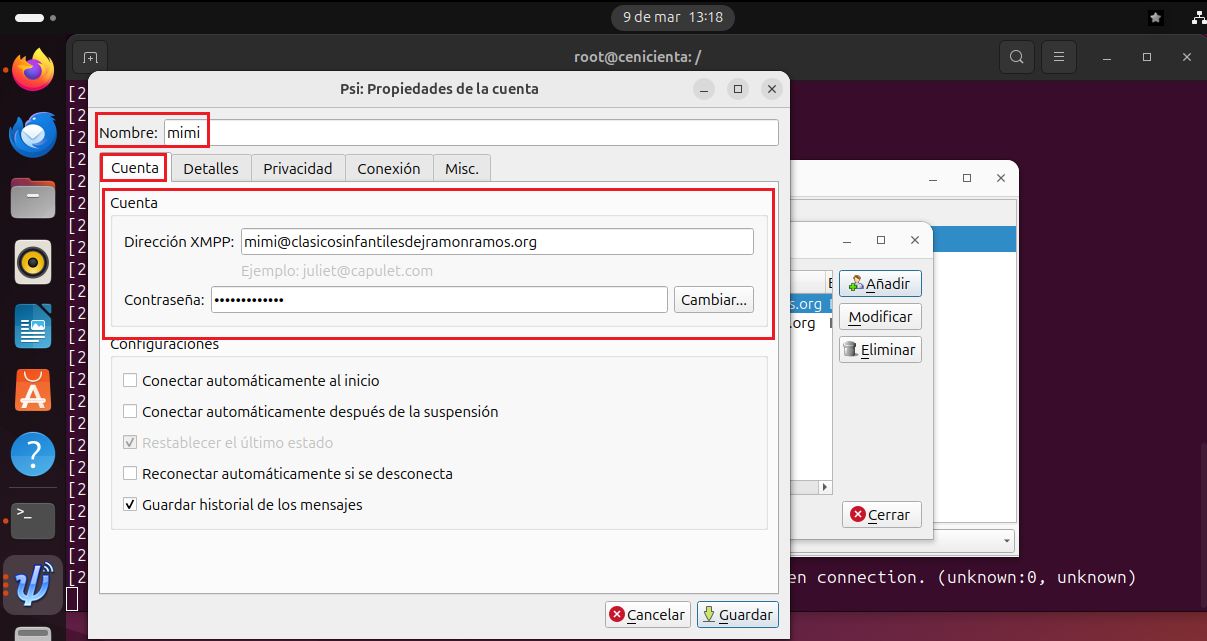
Task: Launch Firefox from the dock
Action: (31, 70)
